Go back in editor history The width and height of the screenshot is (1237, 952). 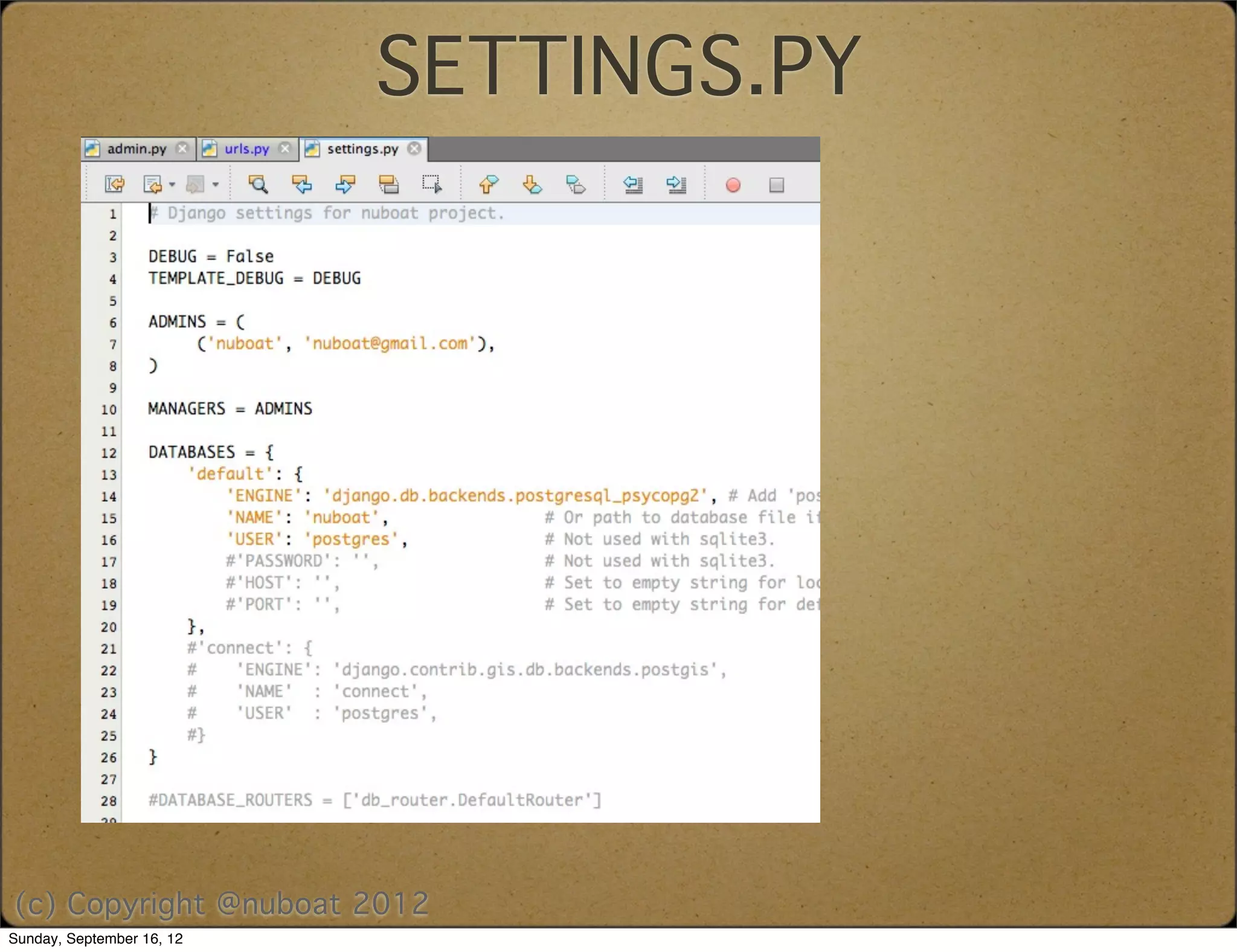click(x=153, y=184)
